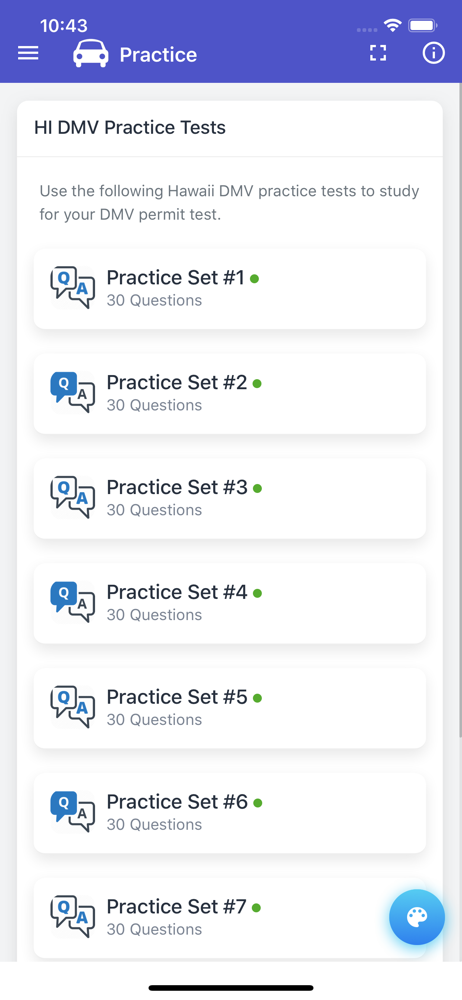The height and width of the screenshot is (1000, 462).
Task: Tap the car logo icon
Action: click(91, 54)
